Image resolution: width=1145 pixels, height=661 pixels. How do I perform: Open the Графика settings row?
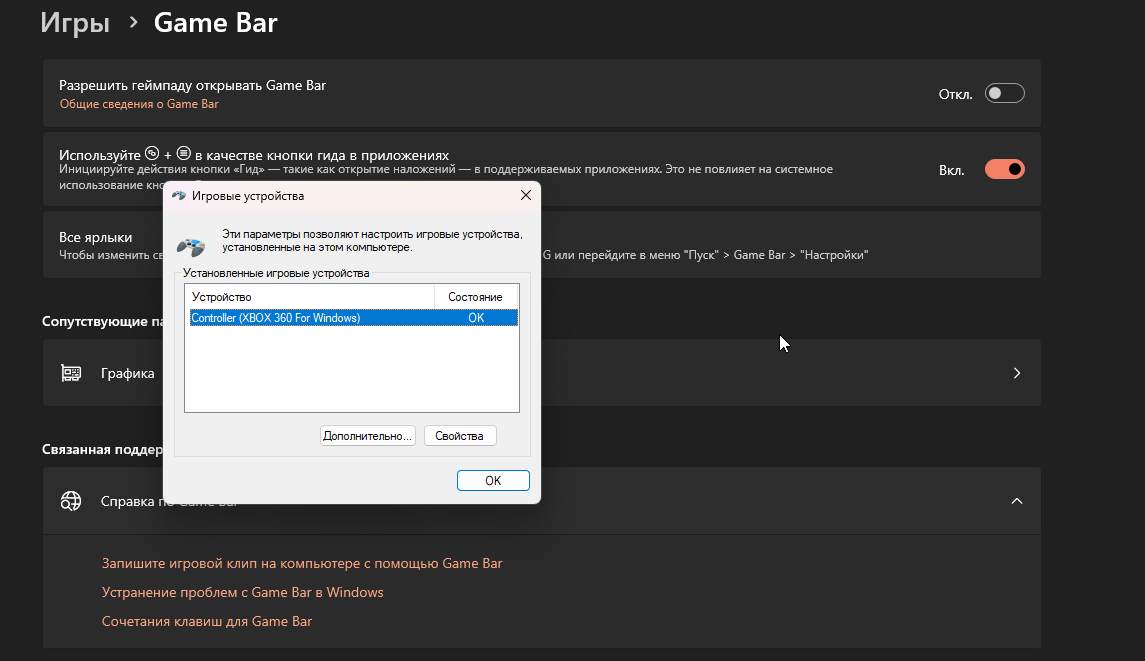(x=541, y=373)
